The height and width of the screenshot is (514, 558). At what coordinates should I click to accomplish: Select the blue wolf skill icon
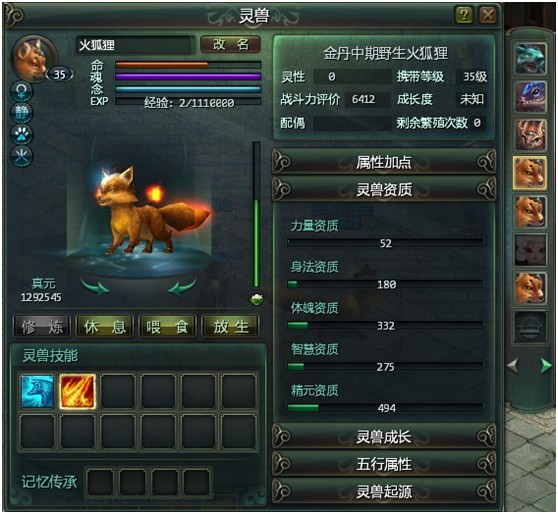[37, 391]
